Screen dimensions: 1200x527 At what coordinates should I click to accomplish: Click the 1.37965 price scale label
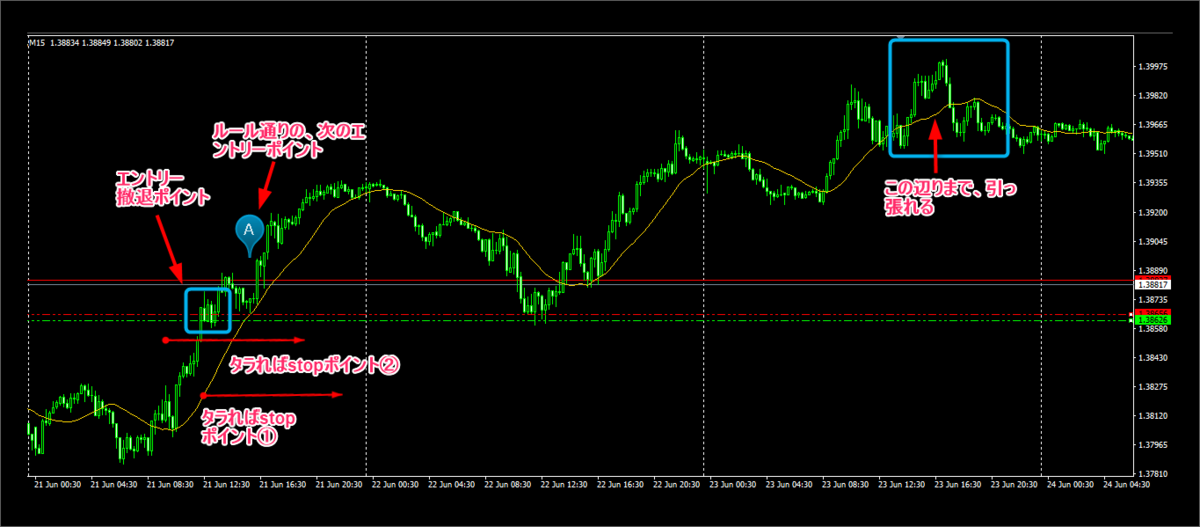click(1154, 444)
